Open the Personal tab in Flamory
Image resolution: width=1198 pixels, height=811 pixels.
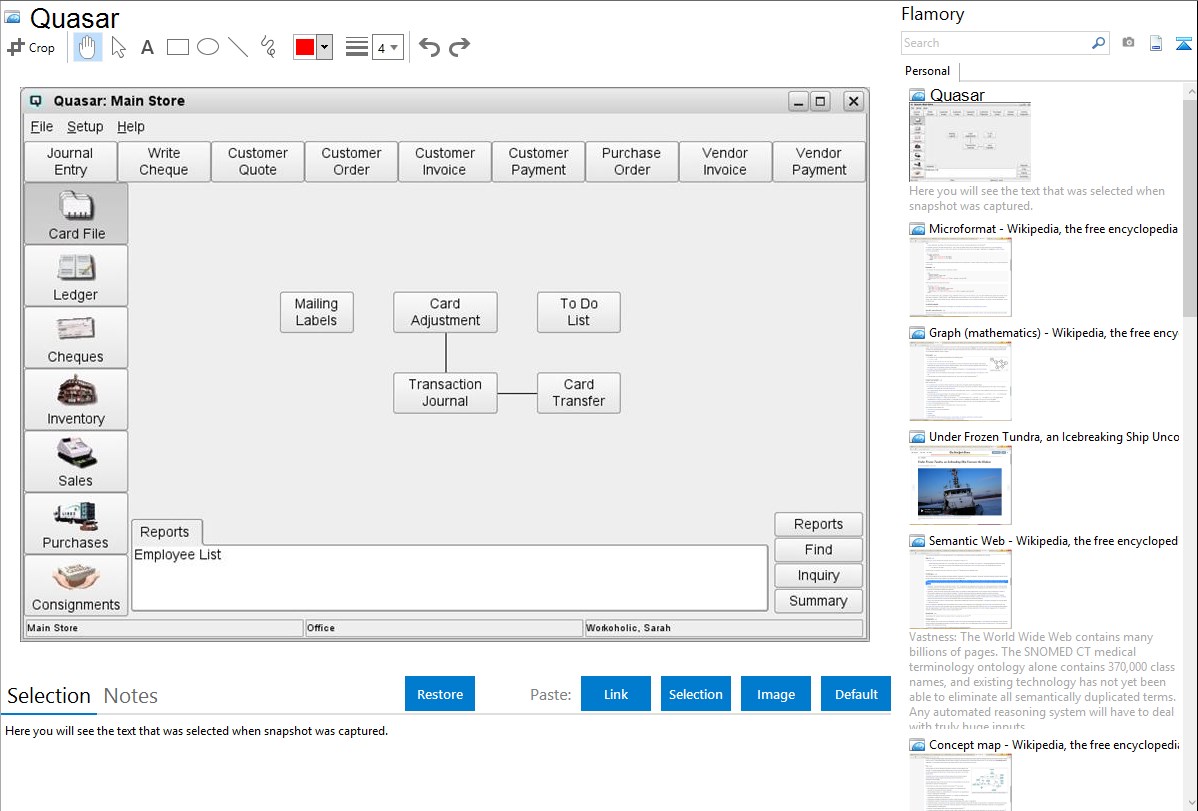(x=927, y=71)
